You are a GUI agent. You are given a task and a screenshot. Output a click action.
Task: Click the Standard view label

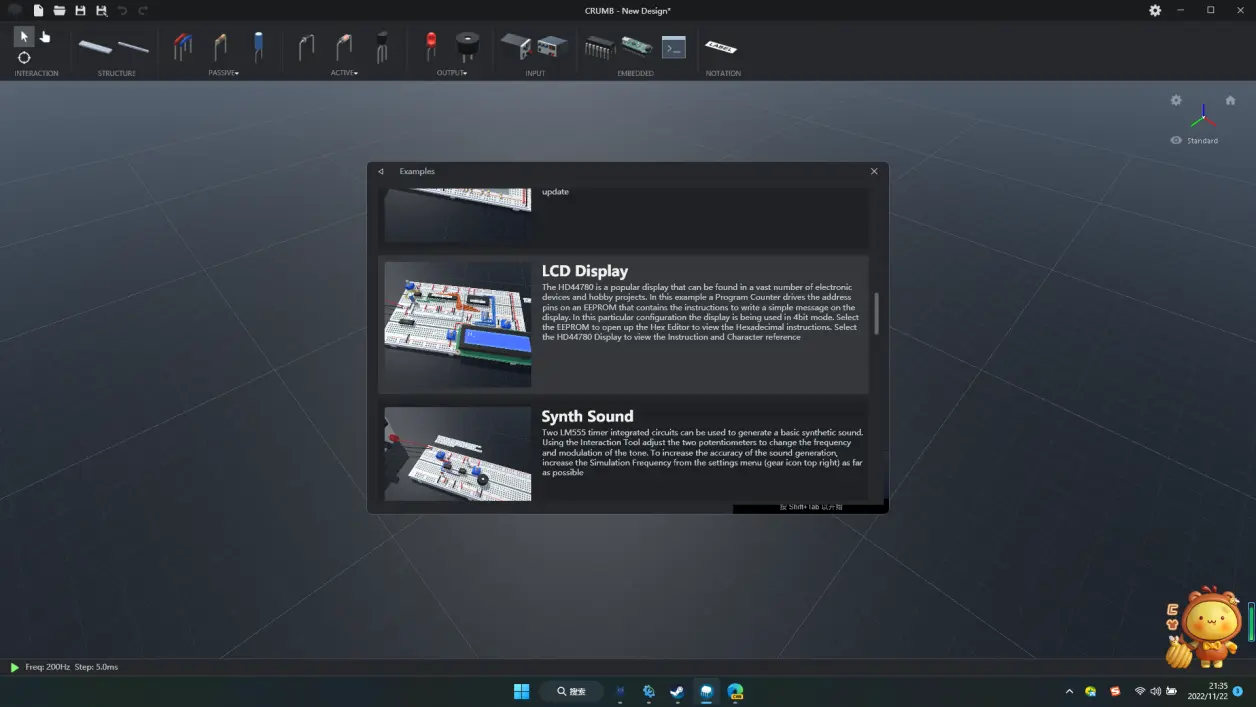point(1202,141)
